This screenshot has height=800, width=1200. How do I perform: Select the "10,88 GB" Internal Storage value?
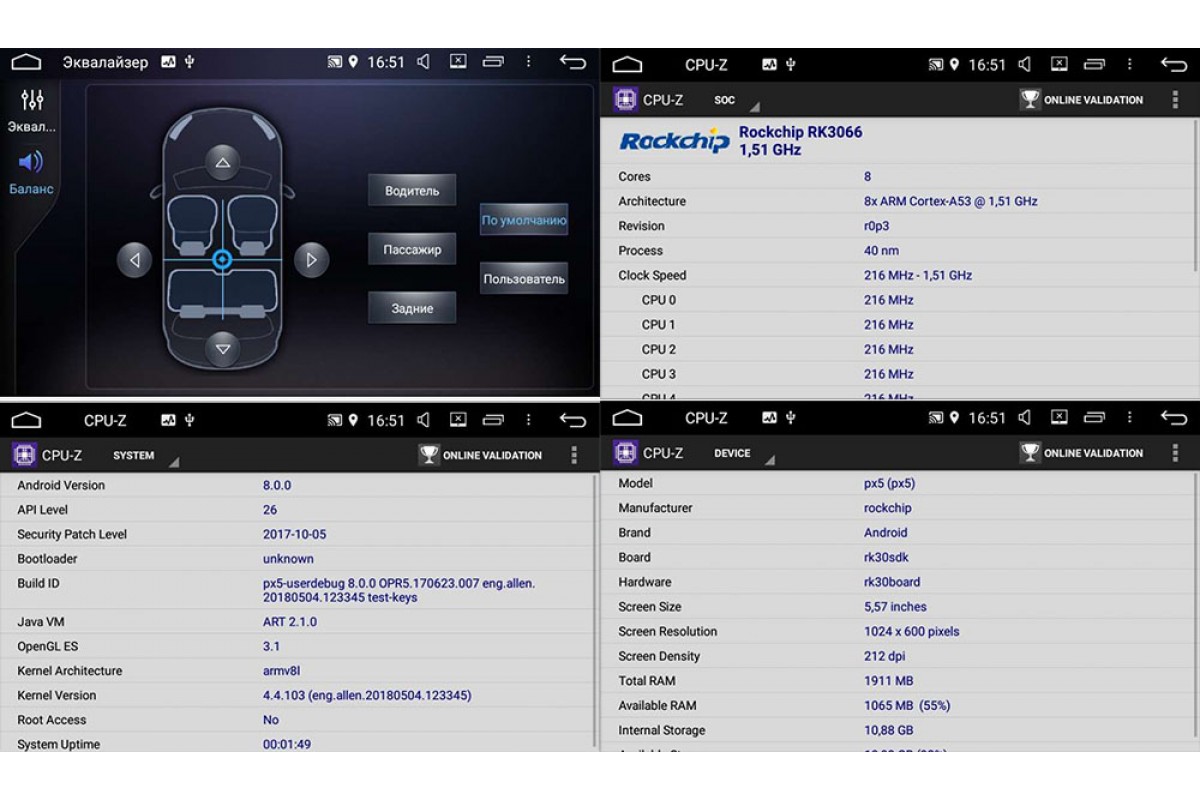coord(889,731)
